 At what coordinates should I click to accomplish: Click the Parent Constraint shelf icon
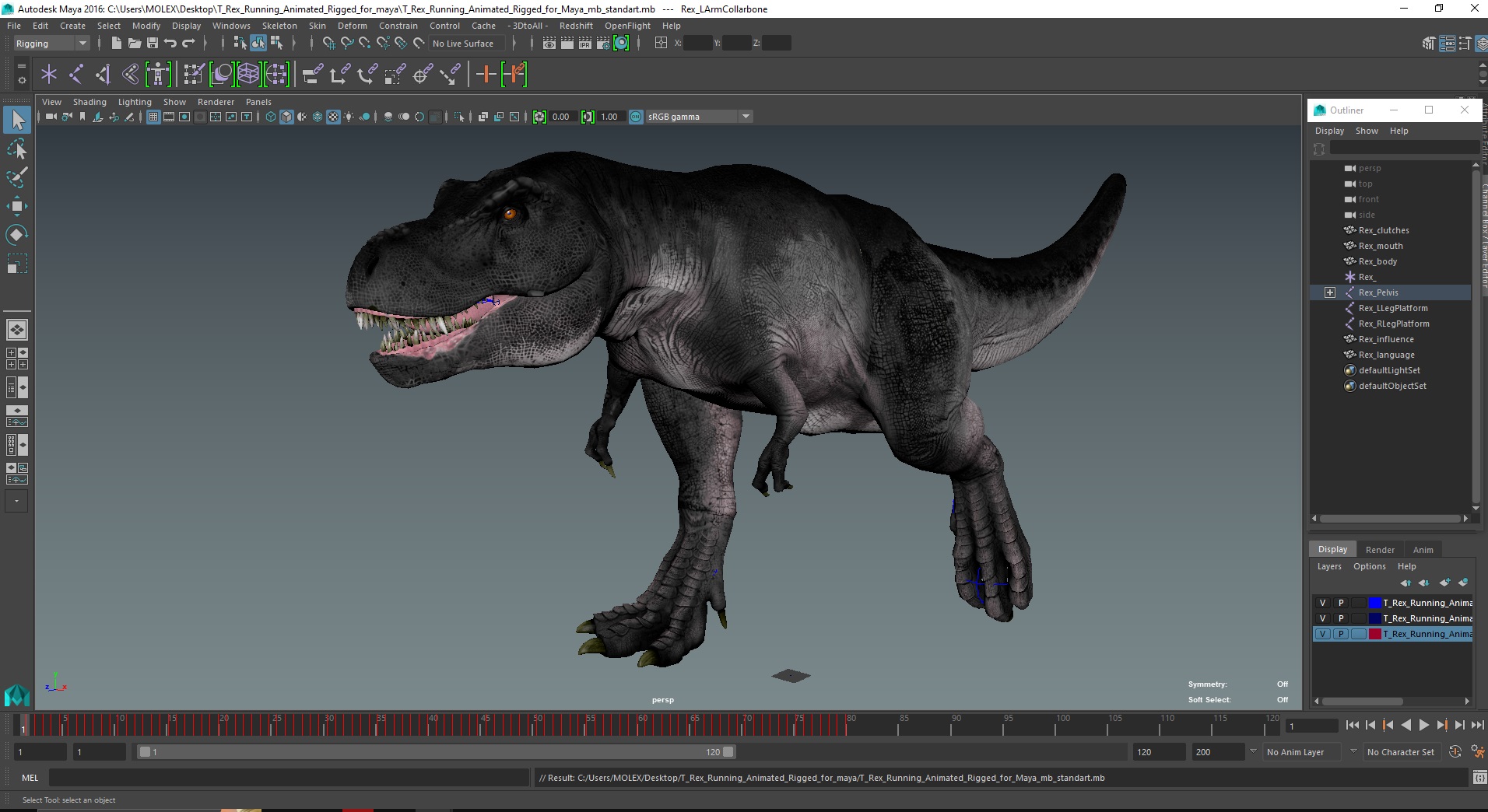pyautogui.click(x=313, y=75)
